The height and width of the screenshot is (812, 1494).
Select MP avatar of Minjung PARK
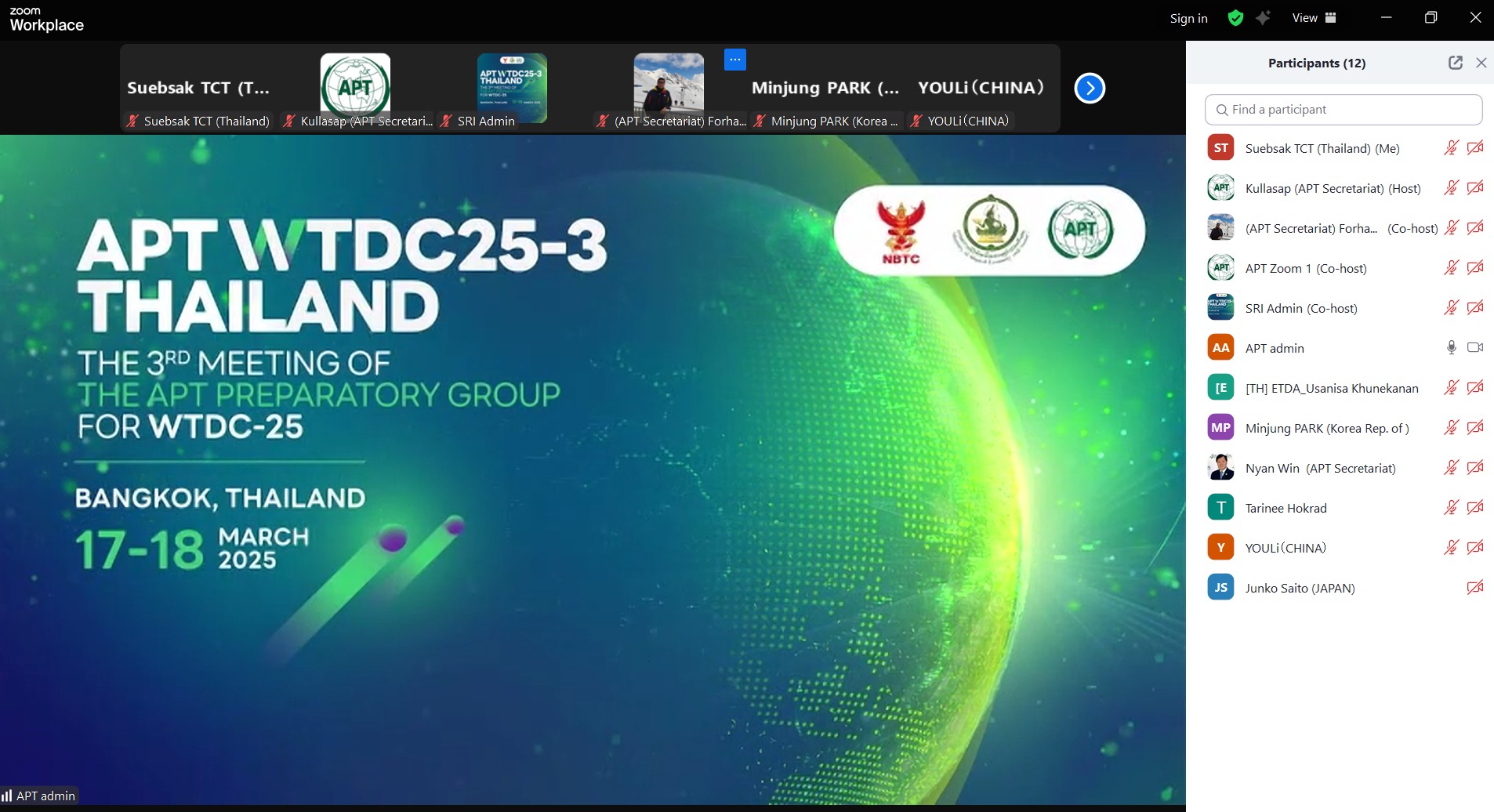pos(1220,427)
